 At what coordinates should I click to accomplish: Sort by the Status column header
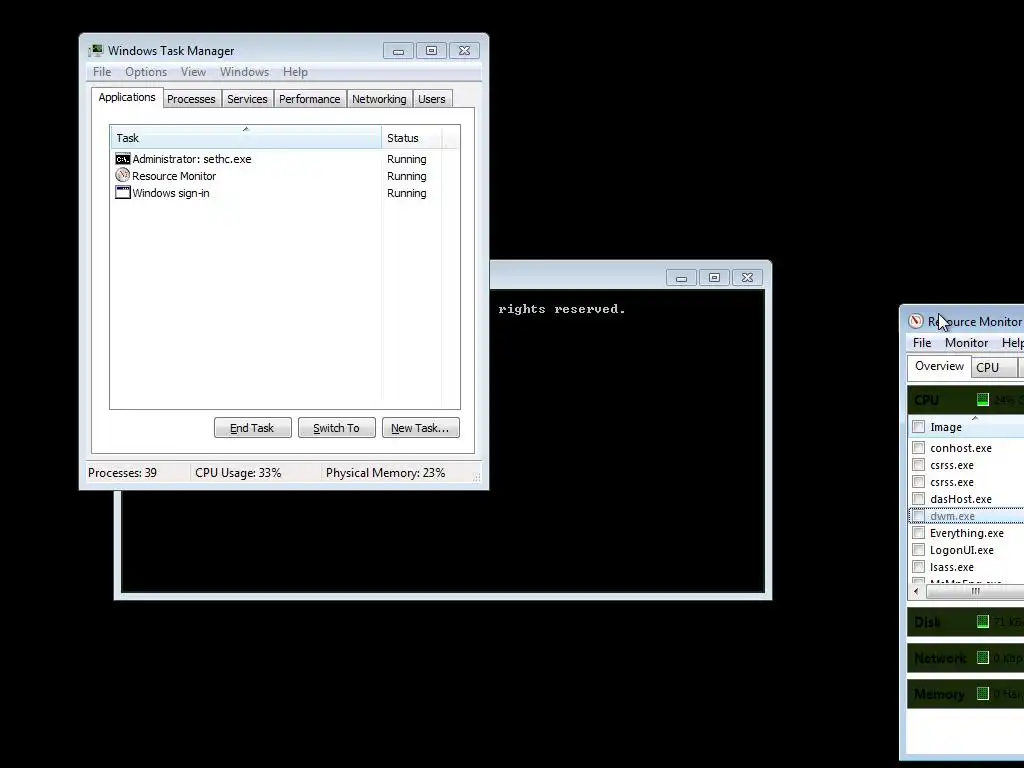click(x=412, y=138)
